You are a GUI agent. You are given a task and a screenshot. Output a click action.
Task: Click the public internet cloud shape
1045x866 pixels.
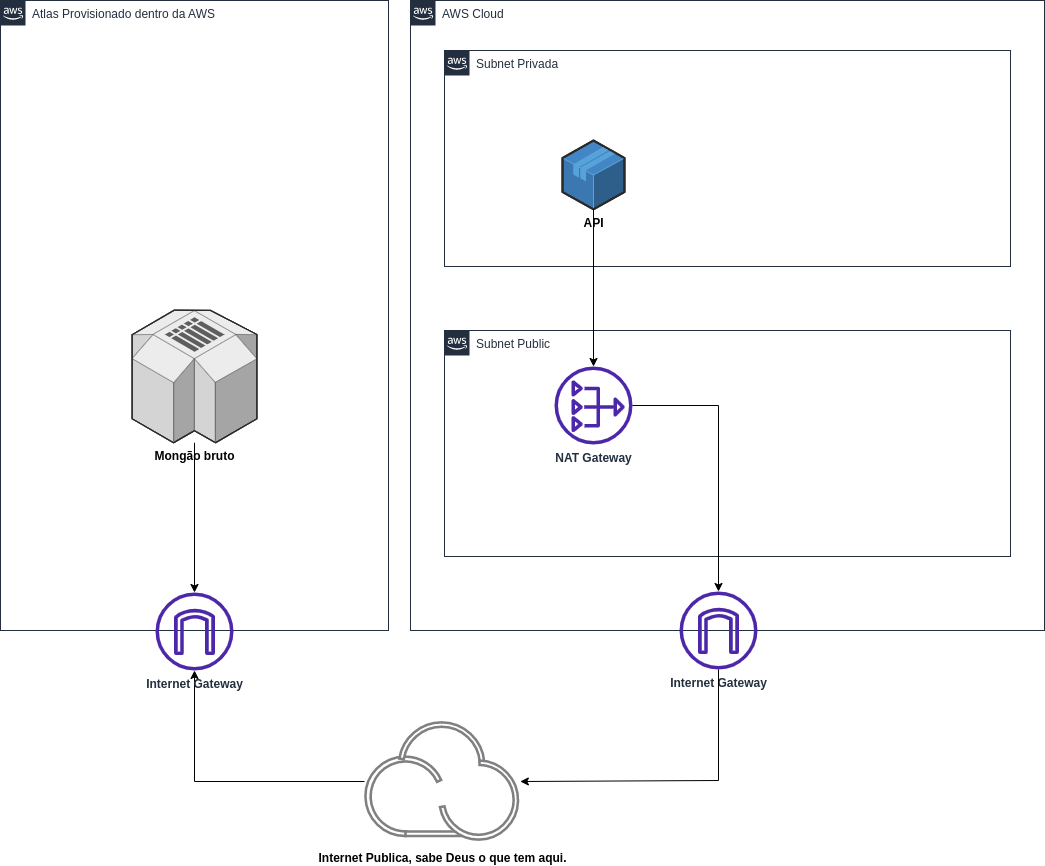point(441,782)
